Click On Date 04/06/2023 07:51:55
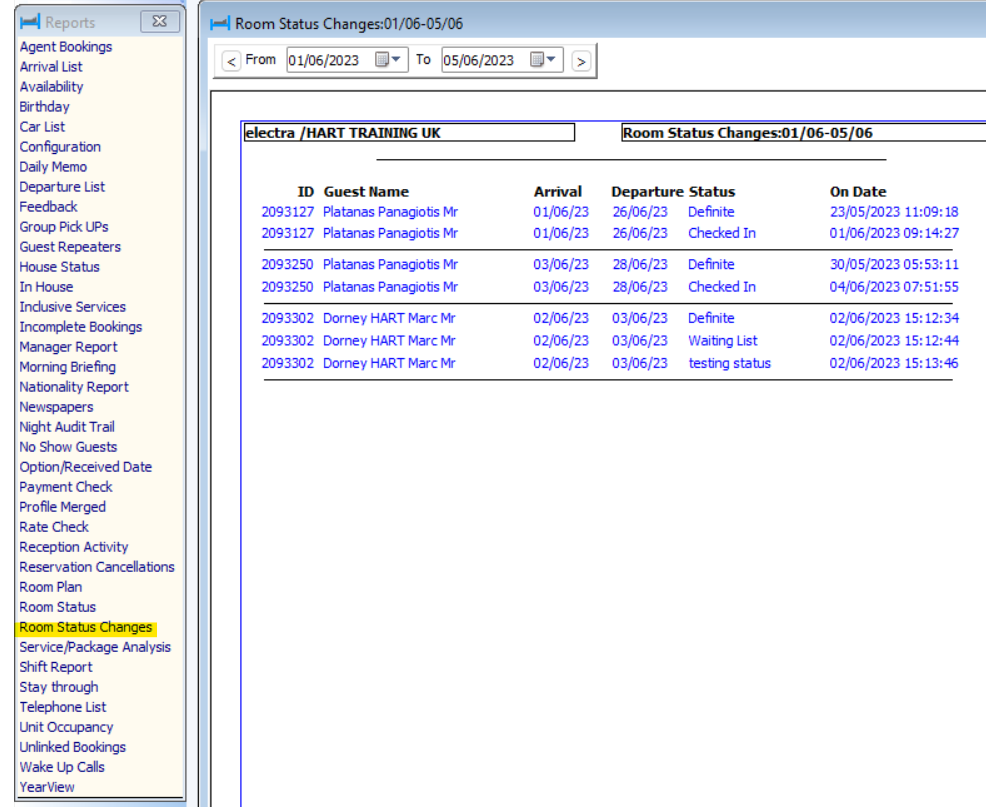Image resolution: width=986 pixels, height=807 pixels. coord(894,287)
